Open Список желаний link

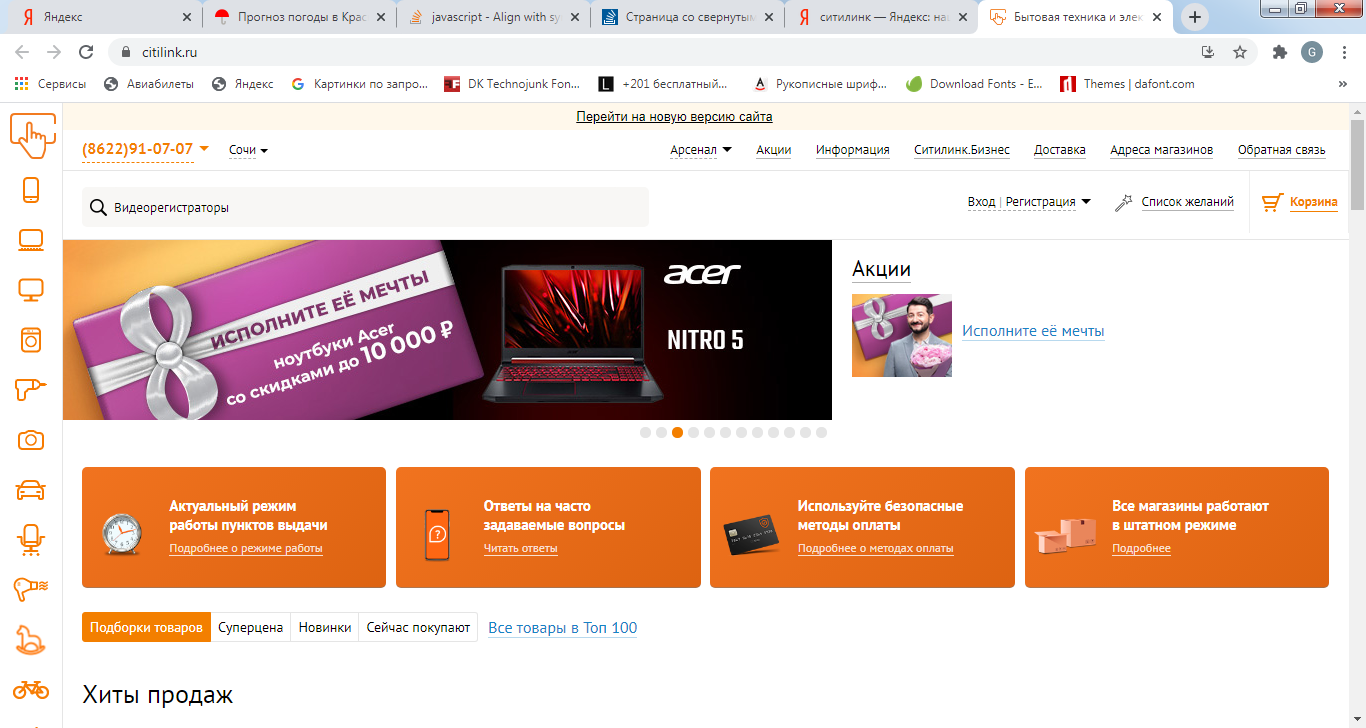pos(1188,202)
